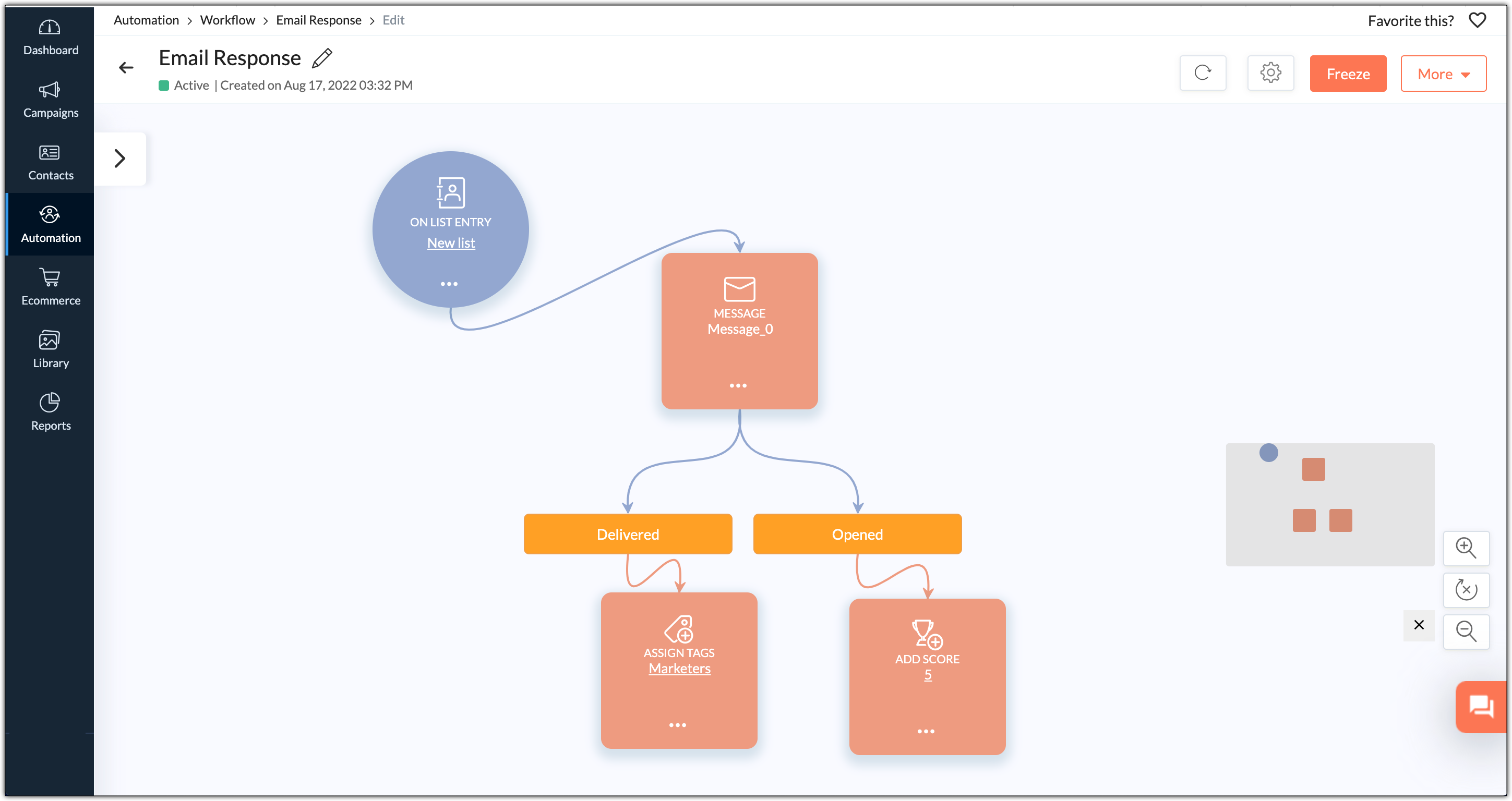
Task: Go to Campaigns in sidebar
Action: click(51, 100)
